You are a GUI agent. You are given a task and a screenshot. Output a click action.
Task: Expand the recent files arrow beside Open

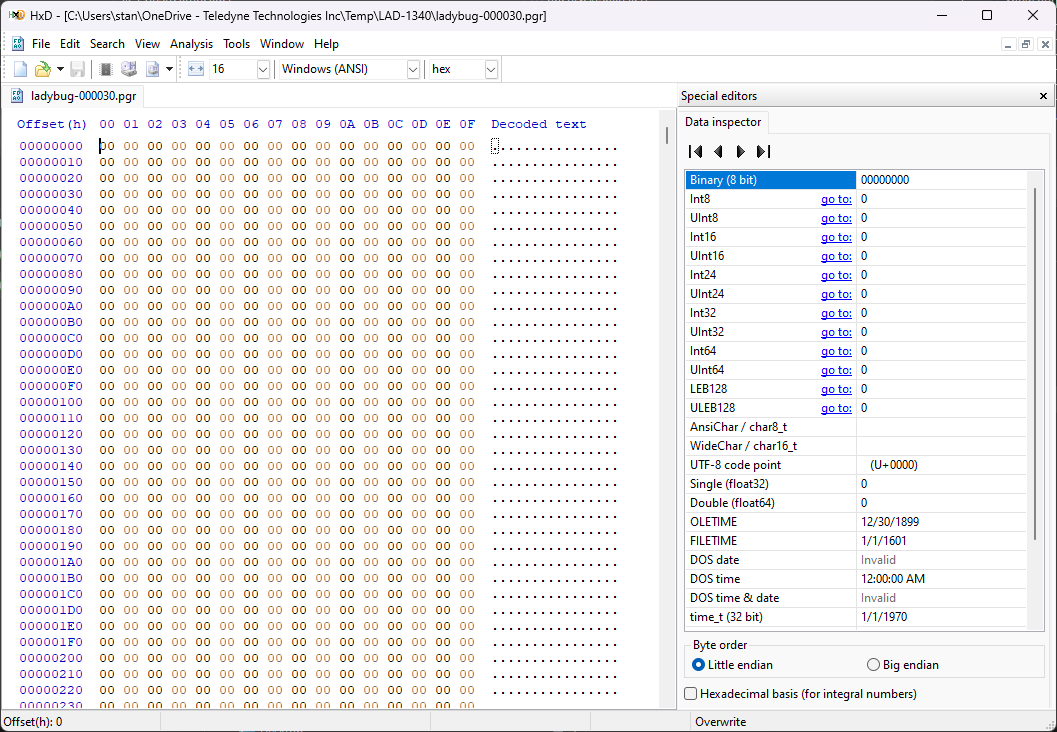click(x=60, y=69)
